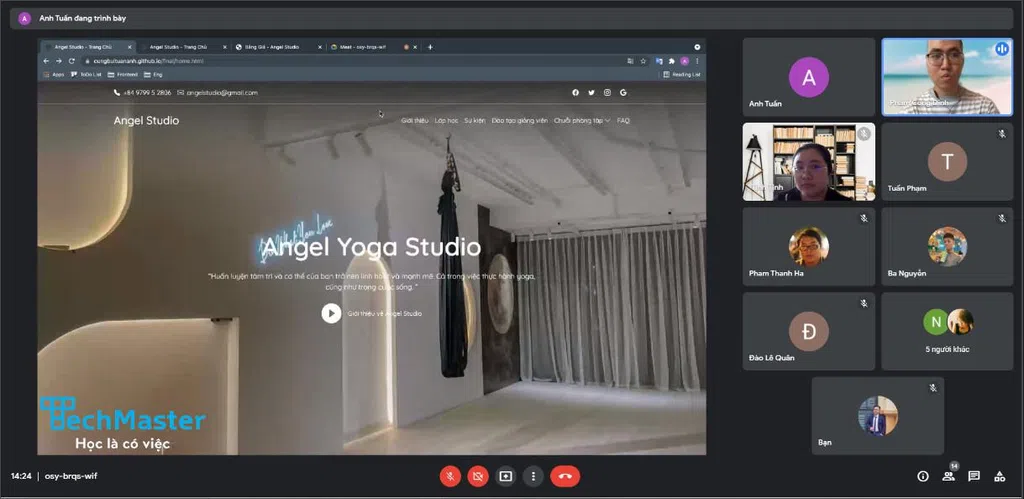The height and width of the screenshot is (499, 1024).
Task: Open the Chrome profile avatar
Action: [x=684, y=61]
